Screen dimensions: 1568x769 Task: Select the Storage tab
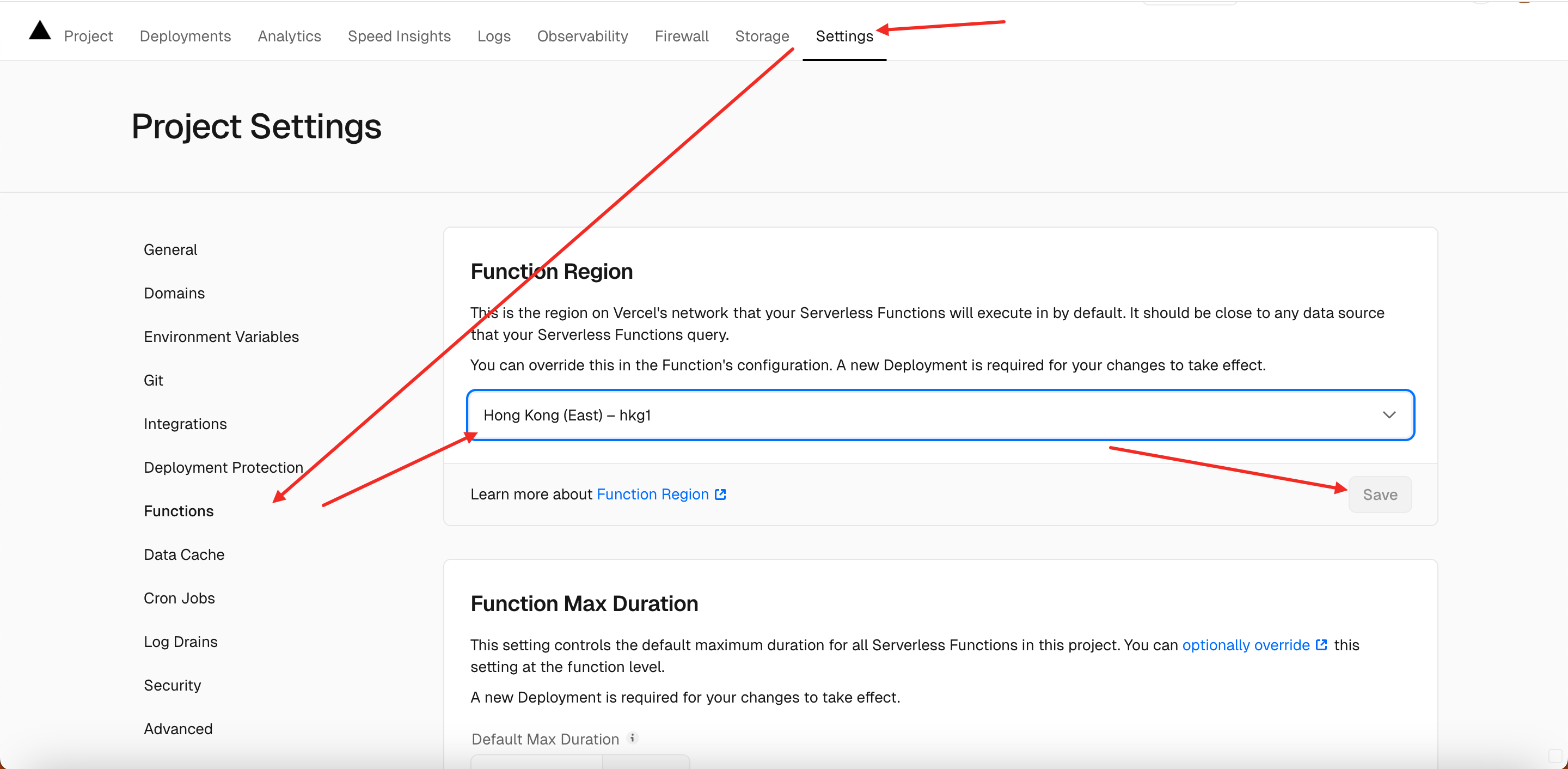coord(762,36)
